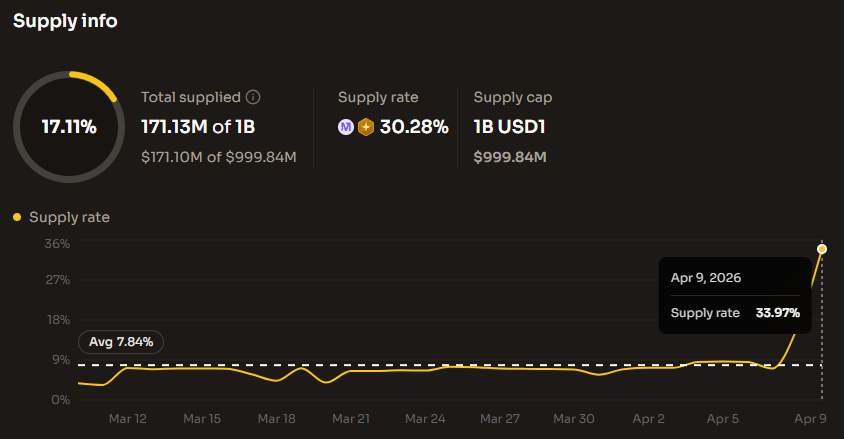Click the 27% y-axis label
This screenshot has width=844, height=439.
58,280
